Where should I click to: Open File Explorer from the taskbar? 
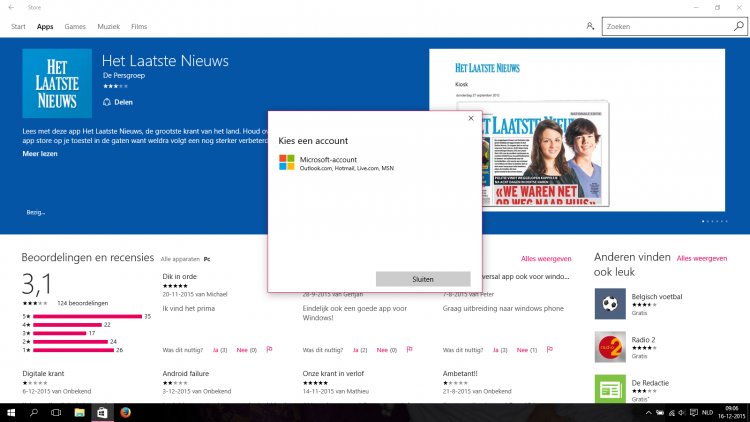pos(79,412)
